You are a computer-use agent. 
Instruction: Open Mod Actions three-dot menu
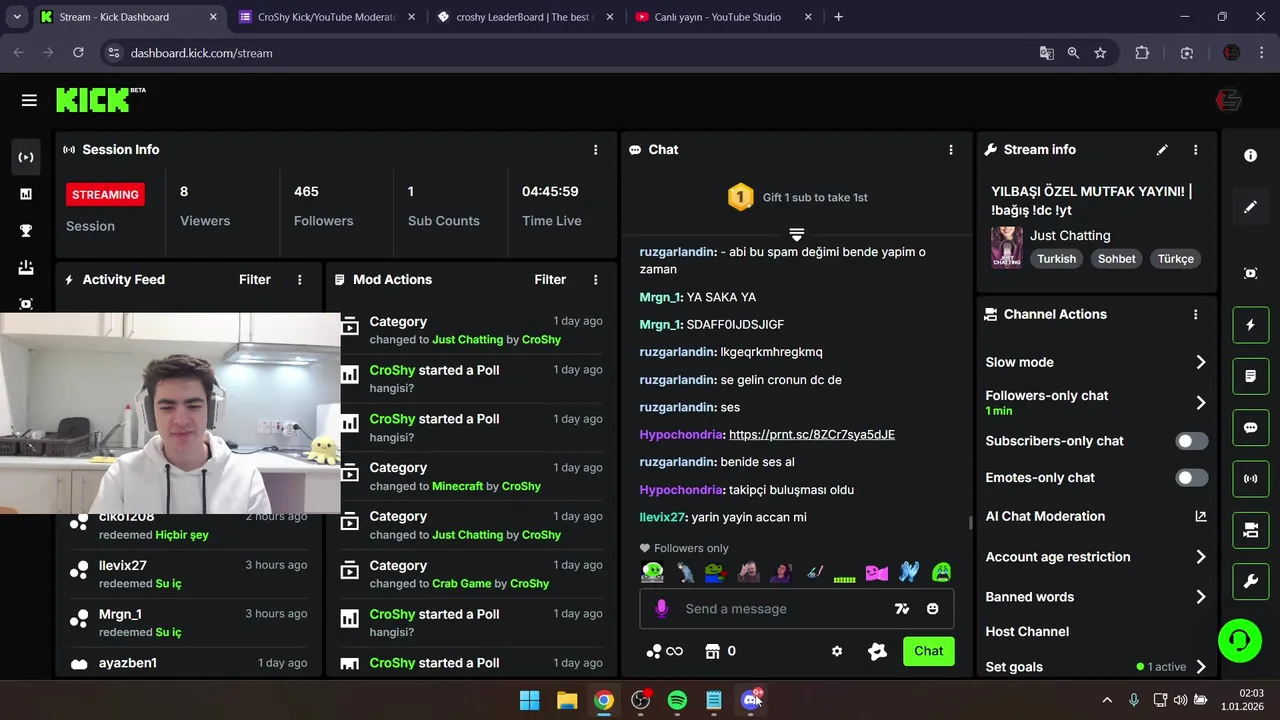point(595,280)
